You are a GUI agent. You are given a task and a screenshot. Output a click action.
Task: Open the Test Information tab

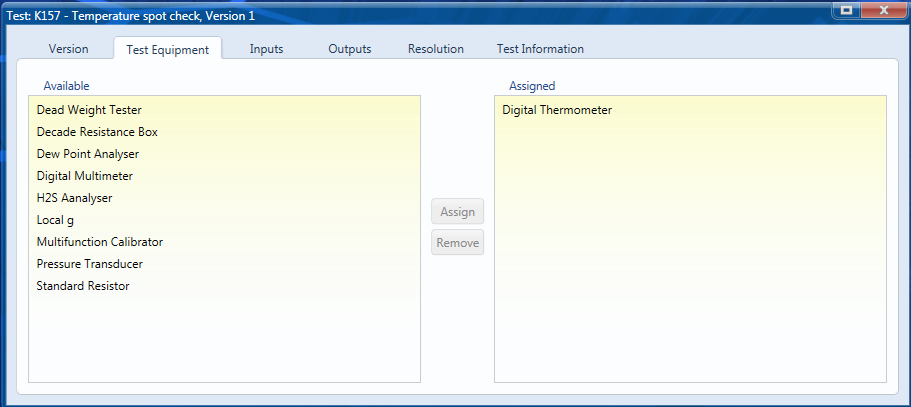[x=540, y=49]
